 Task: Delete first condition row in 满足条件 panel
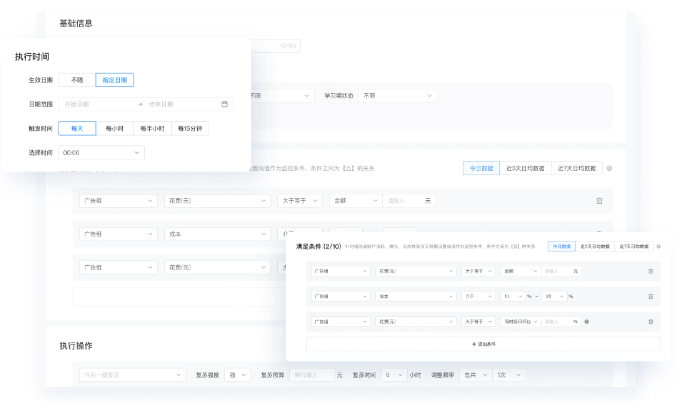[x=650, y=271]
